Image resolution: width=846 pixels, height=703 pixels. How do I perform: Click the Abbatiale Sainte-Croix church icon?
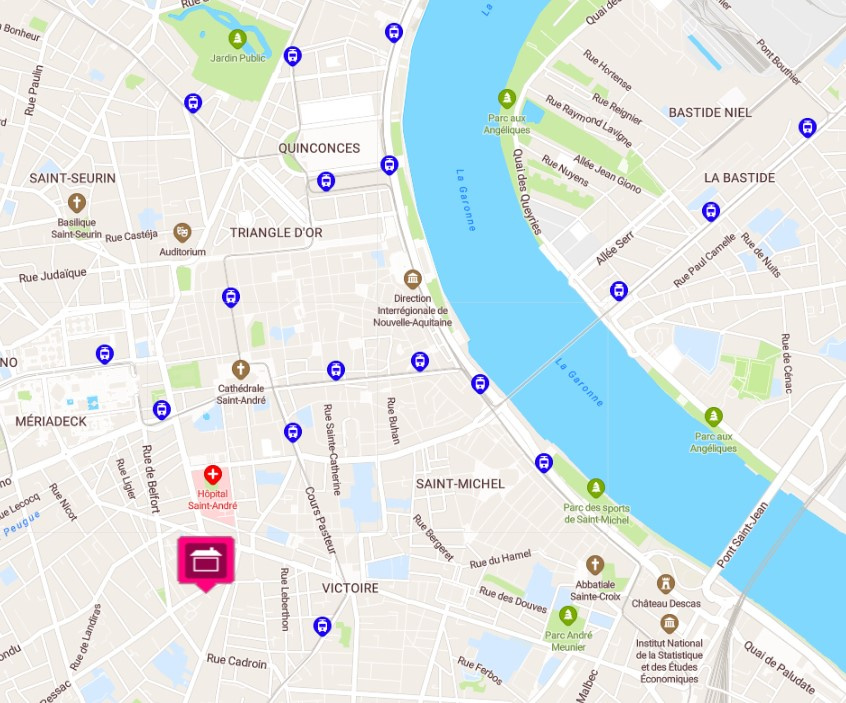[x=595, y=565]
